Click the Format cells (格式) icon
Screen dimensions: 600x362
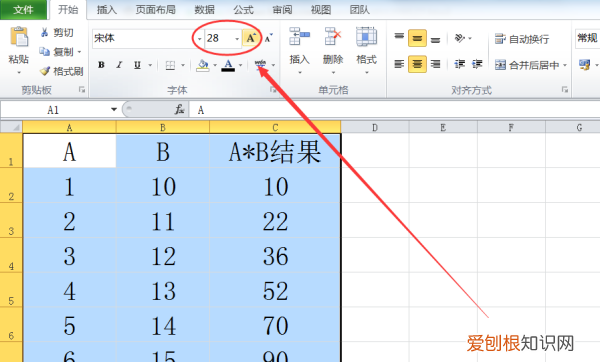click(366, 37)
